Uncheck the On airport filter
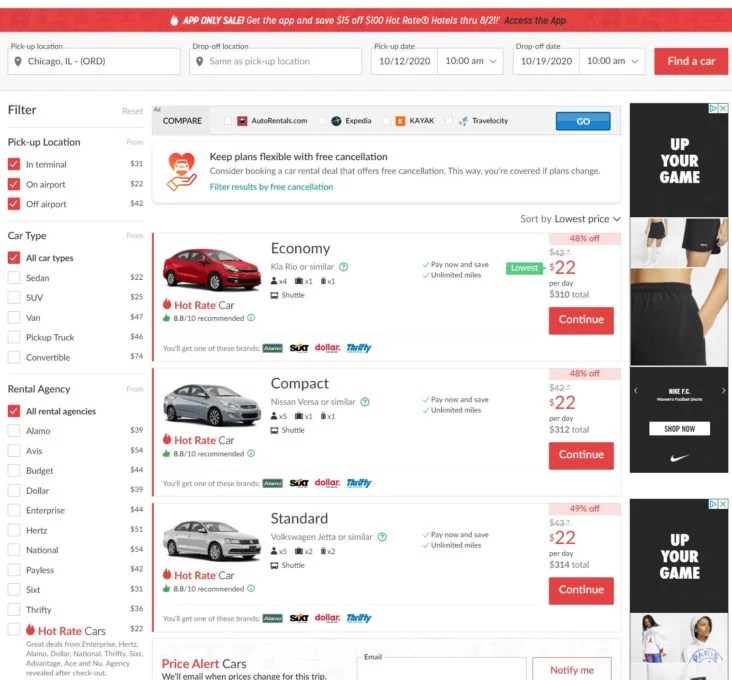Image resolution: width=732 pixels, height=680 pixels. (x=14, y=184)
